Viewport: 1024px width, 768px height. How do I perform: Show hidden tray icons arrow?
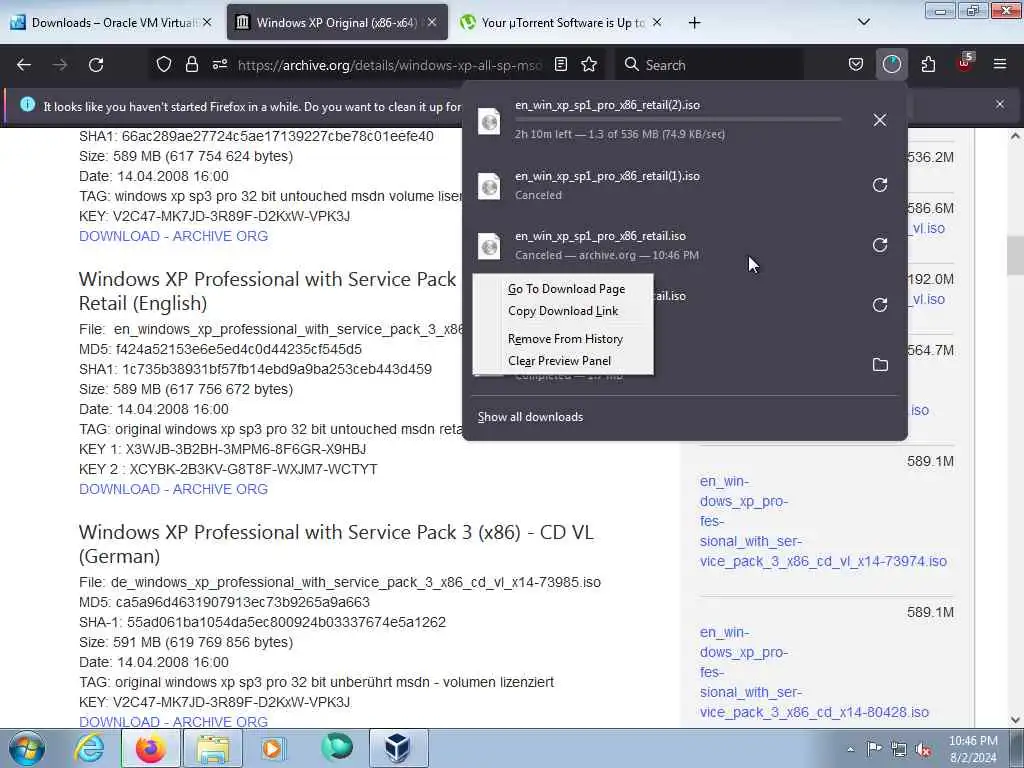850,749
